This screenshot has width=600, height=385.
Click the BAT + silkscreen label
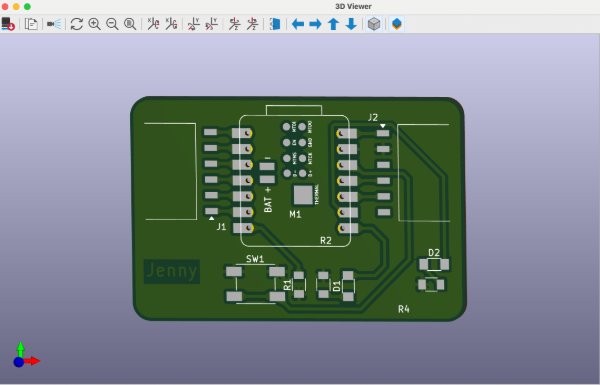[x=268, y=199]
